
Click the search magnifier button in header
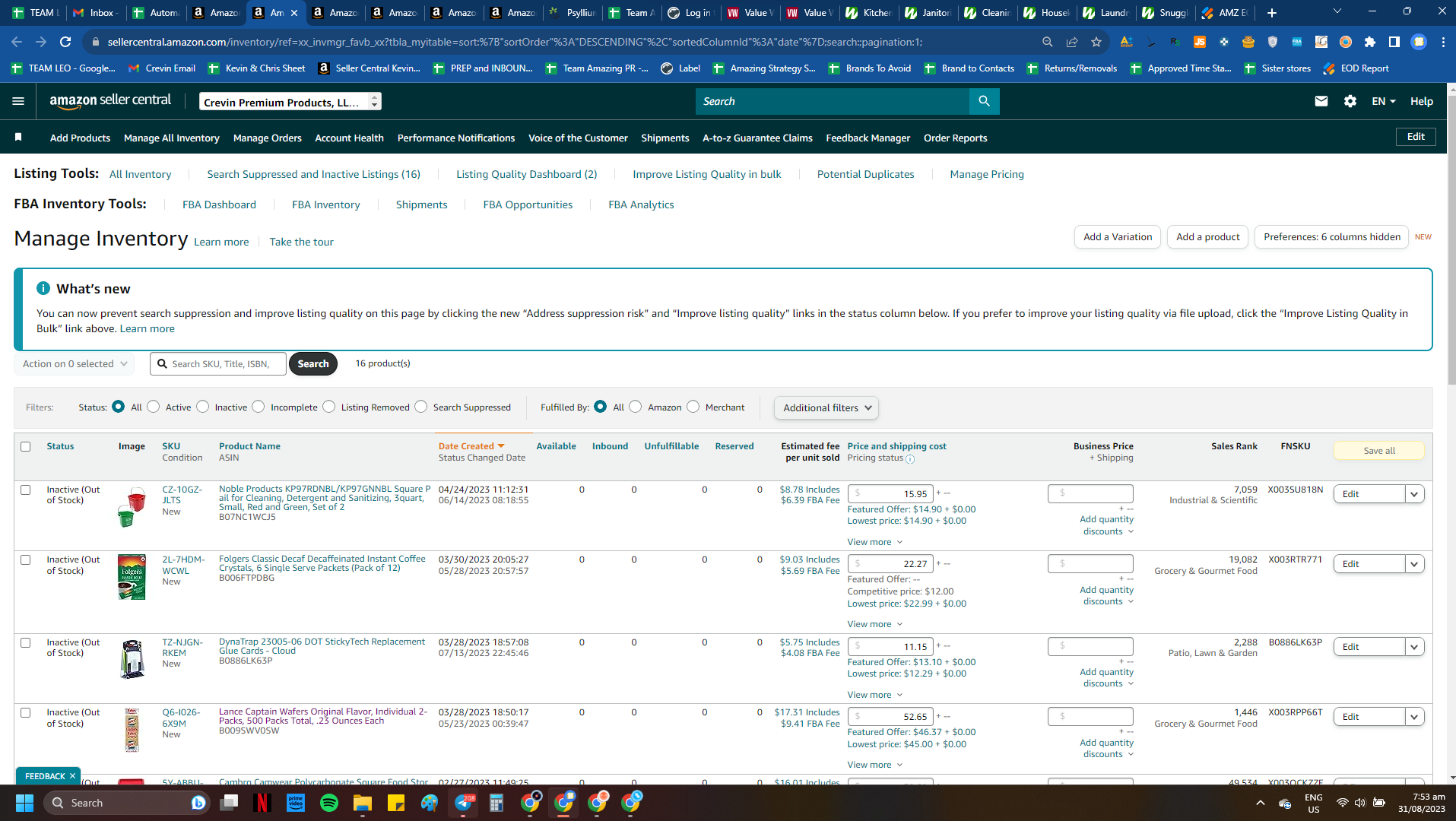coord(984,101)
